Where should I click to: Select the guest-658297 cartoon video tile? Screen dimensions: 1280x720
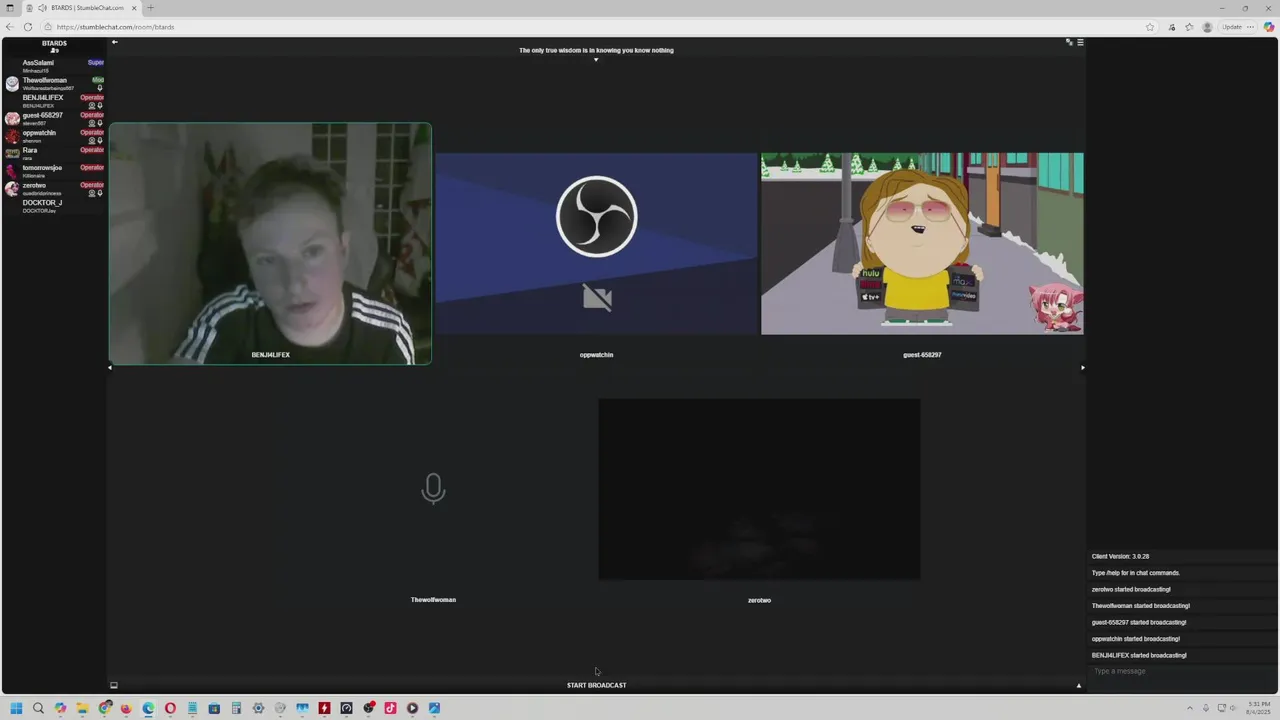pyautogui.click(x=922, y=244)
